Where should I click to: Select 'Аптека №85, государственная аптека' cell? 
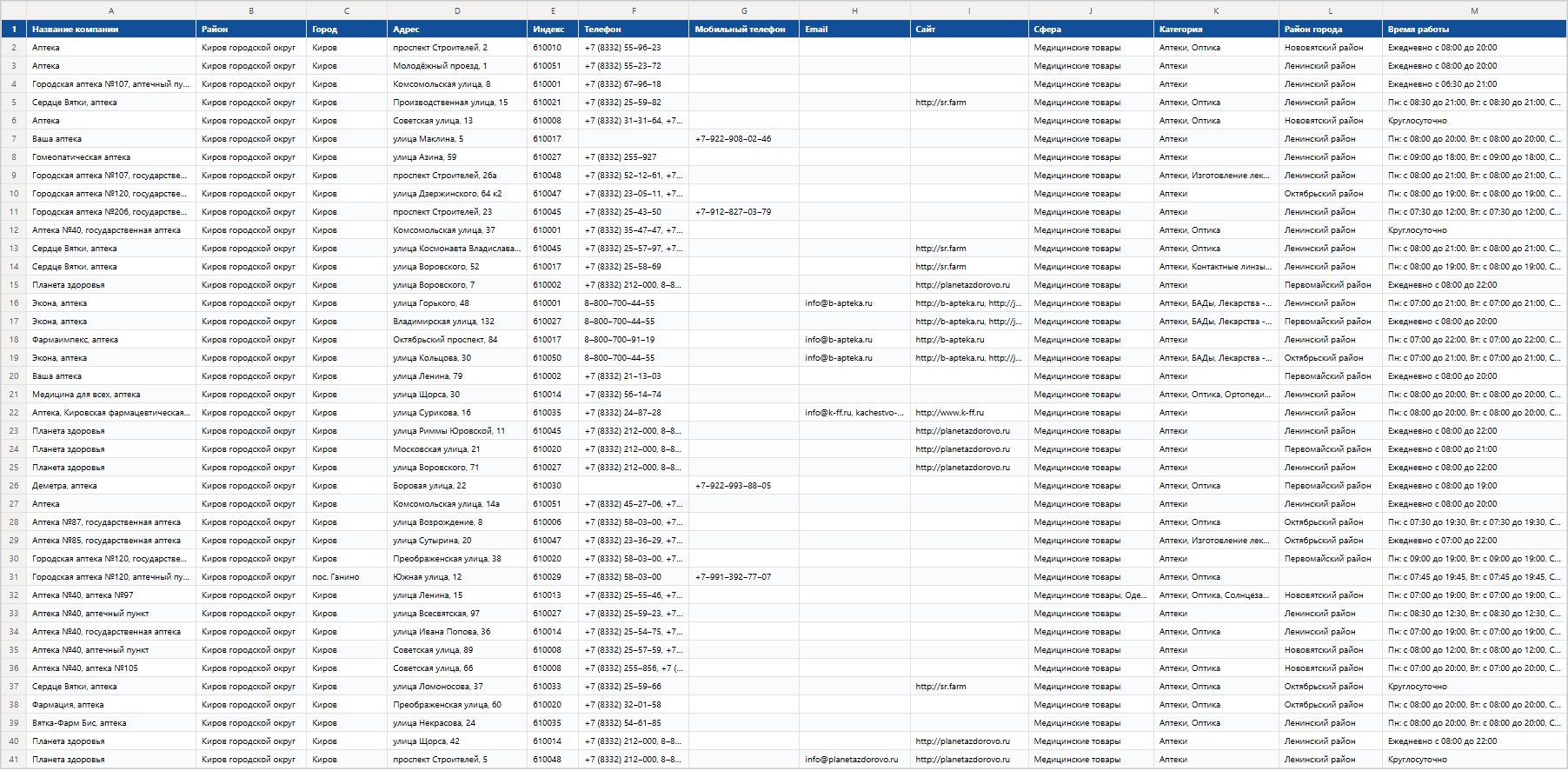coord(111,541)
